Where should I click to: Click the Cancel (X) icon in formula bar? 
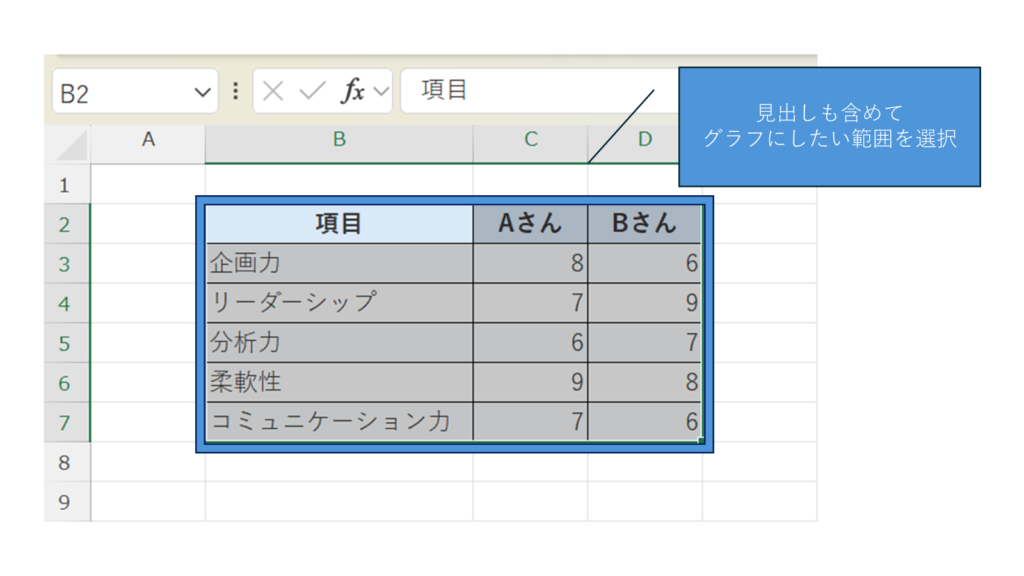[273, 92]
